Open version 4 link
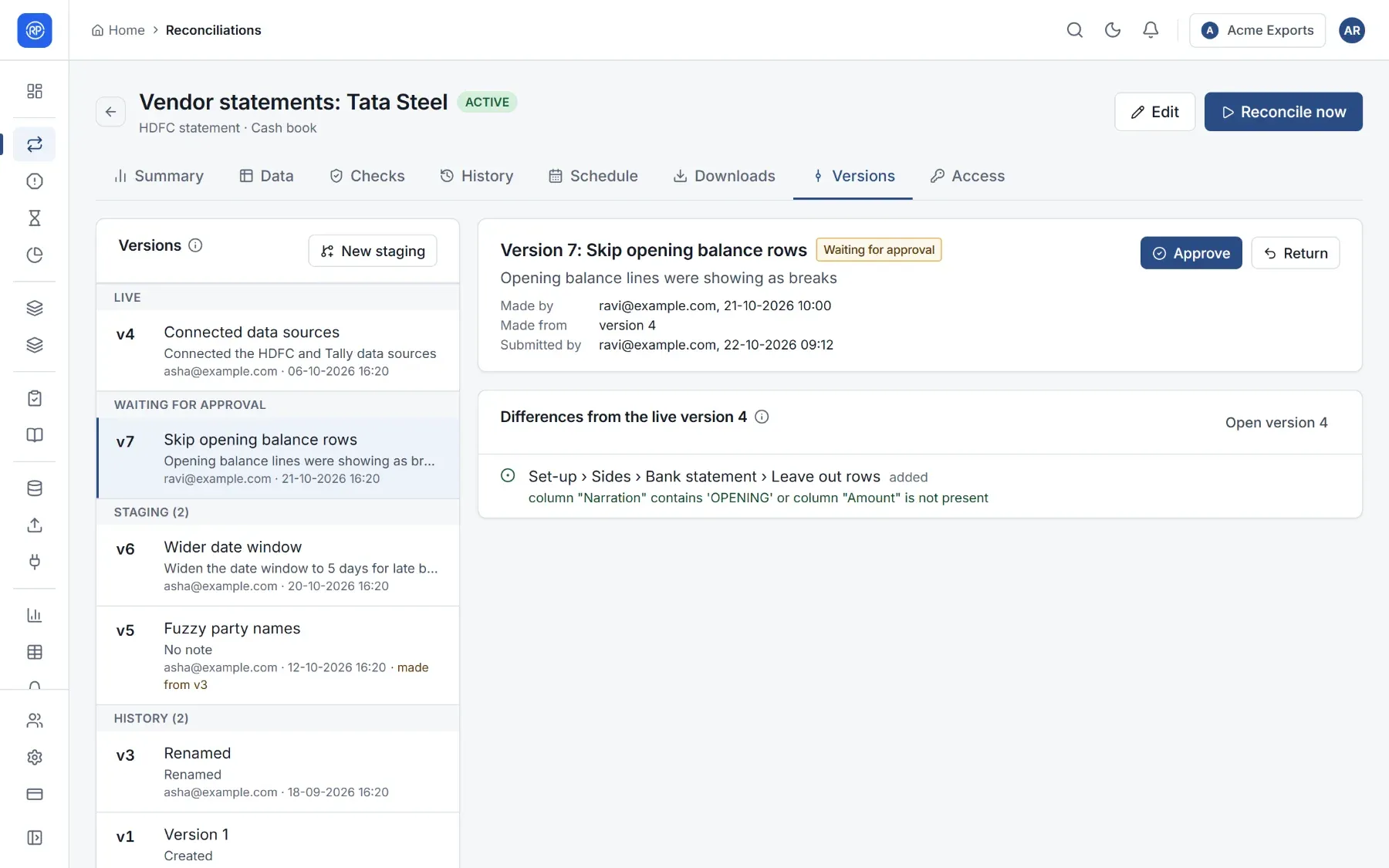The height and width of the screenshot is (868, 1389). click(x=1276, y=423)
